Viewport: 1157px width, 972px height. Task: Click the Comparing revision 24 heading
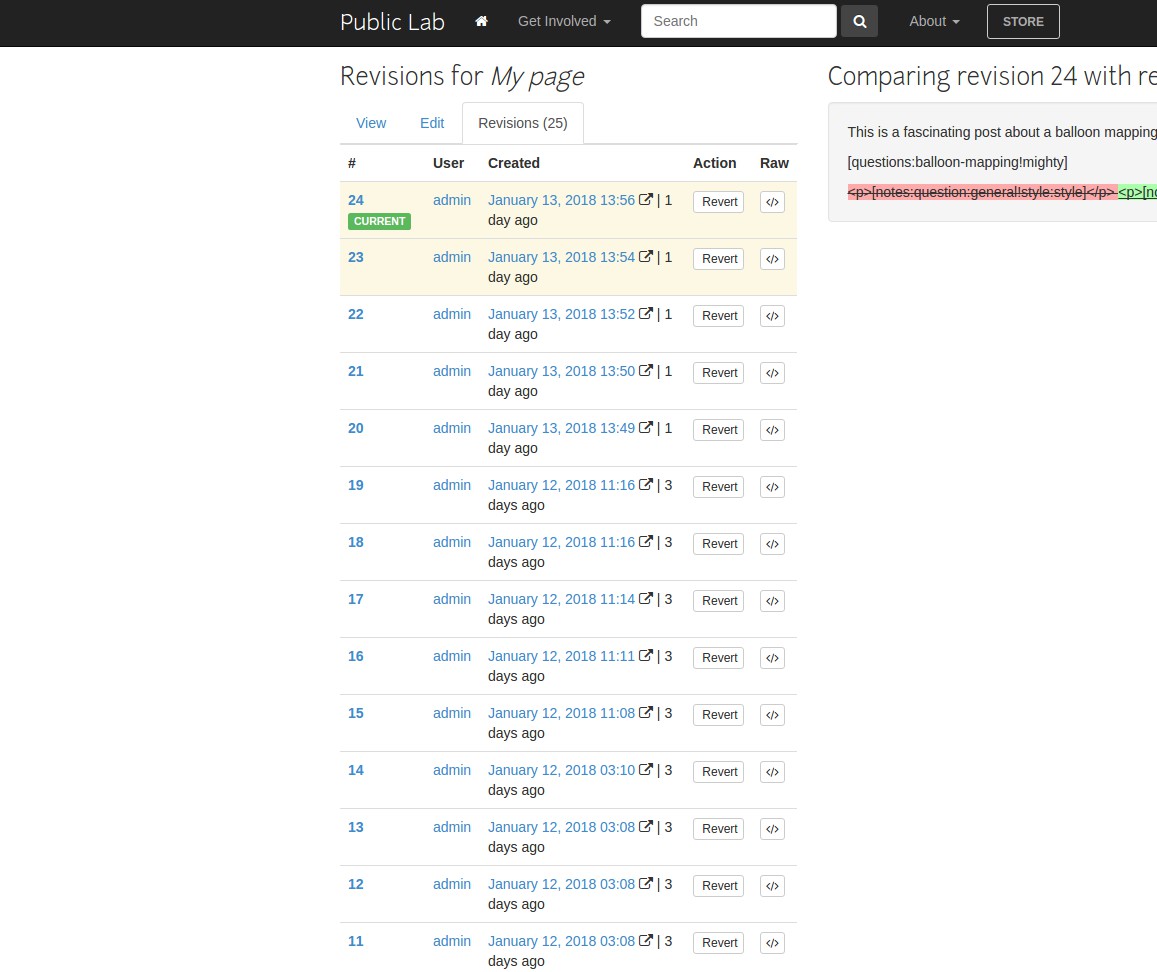992,76
